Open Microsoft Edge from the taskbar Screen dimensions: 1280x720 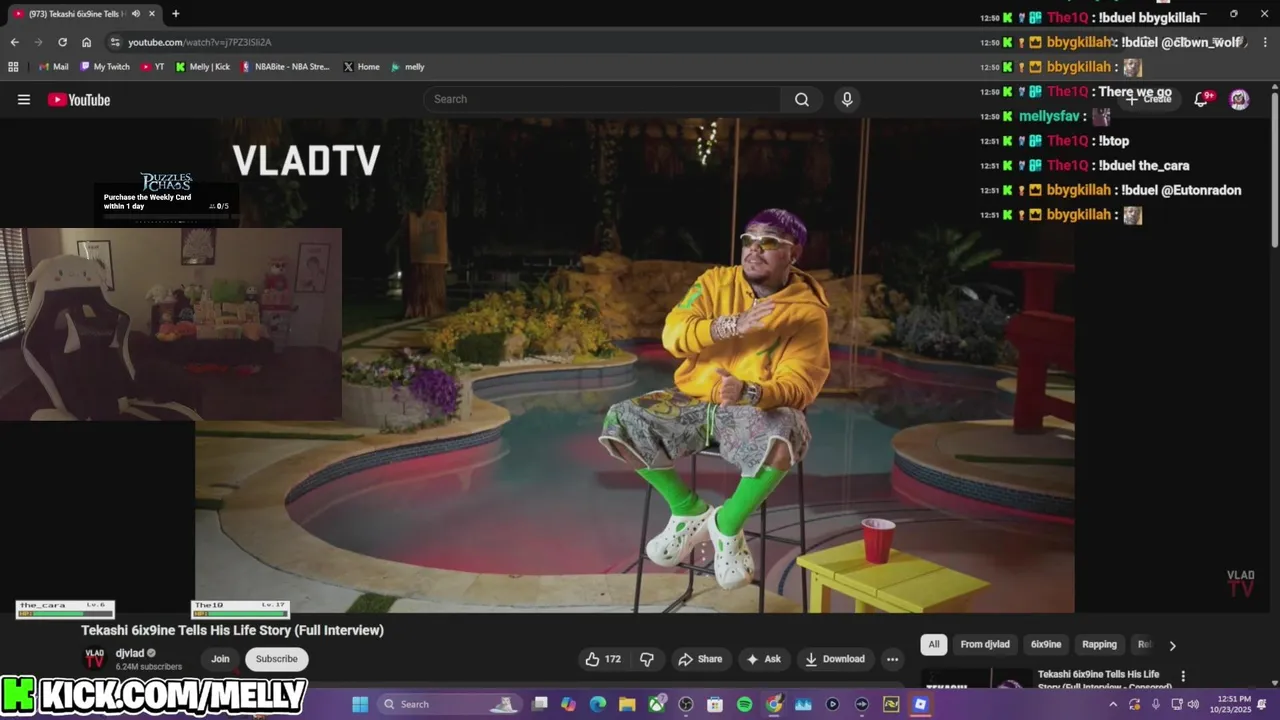pyautogui.click(x=598, y=704)
